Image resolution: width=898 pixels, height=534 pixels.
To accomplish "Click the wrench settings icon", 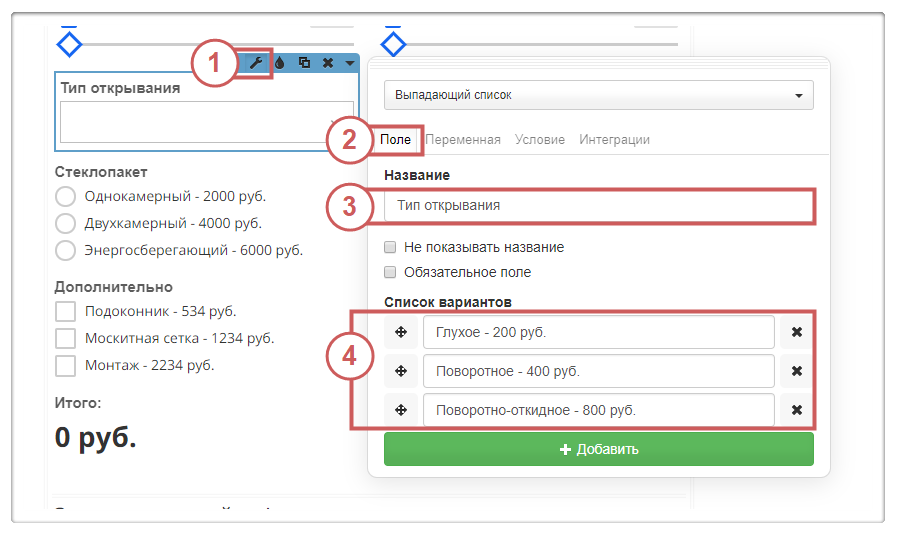I will [x=255, y=63].
